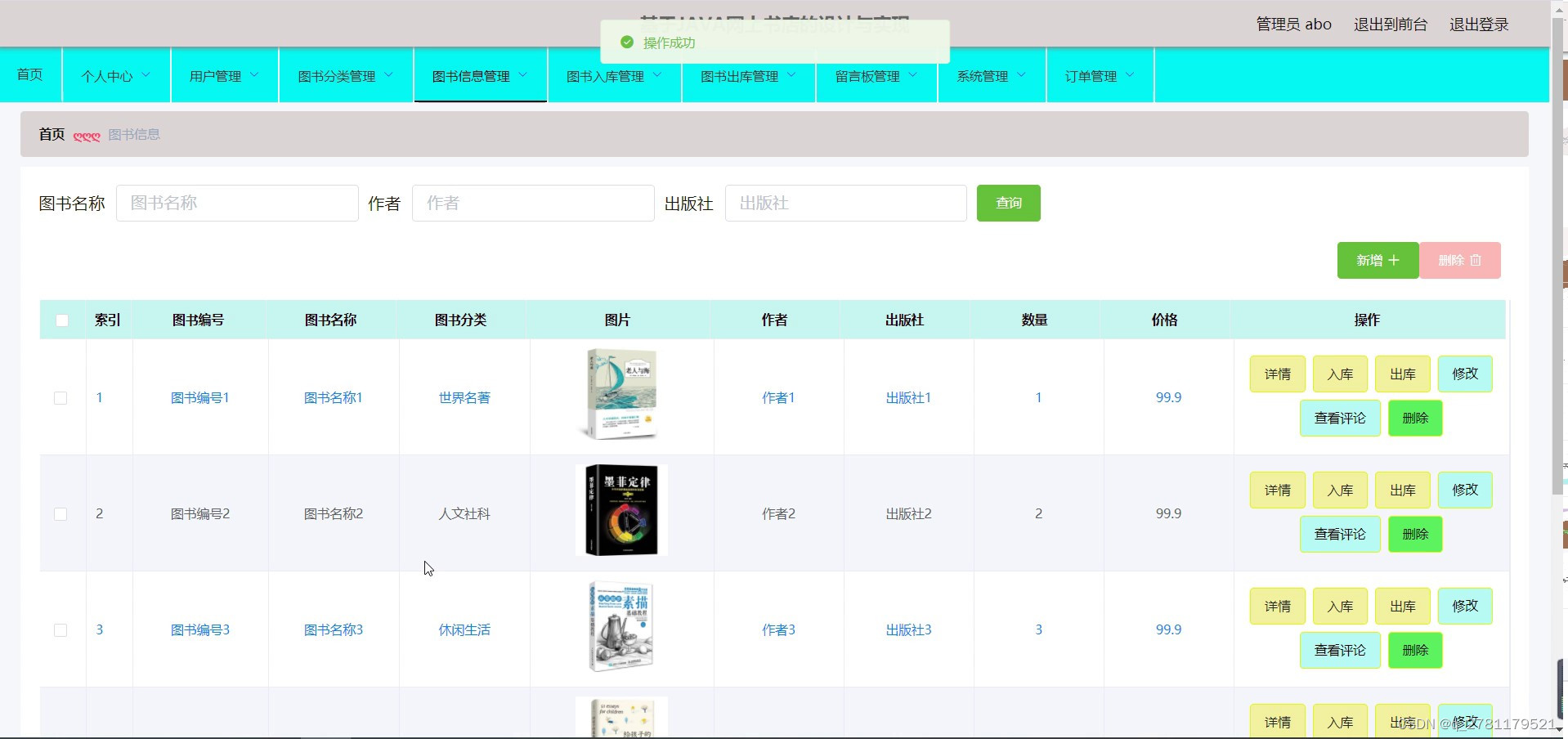Click 修改 for 图书名称3 row
Viewport: 1568px width, 739px height.
pos(1465,606)
